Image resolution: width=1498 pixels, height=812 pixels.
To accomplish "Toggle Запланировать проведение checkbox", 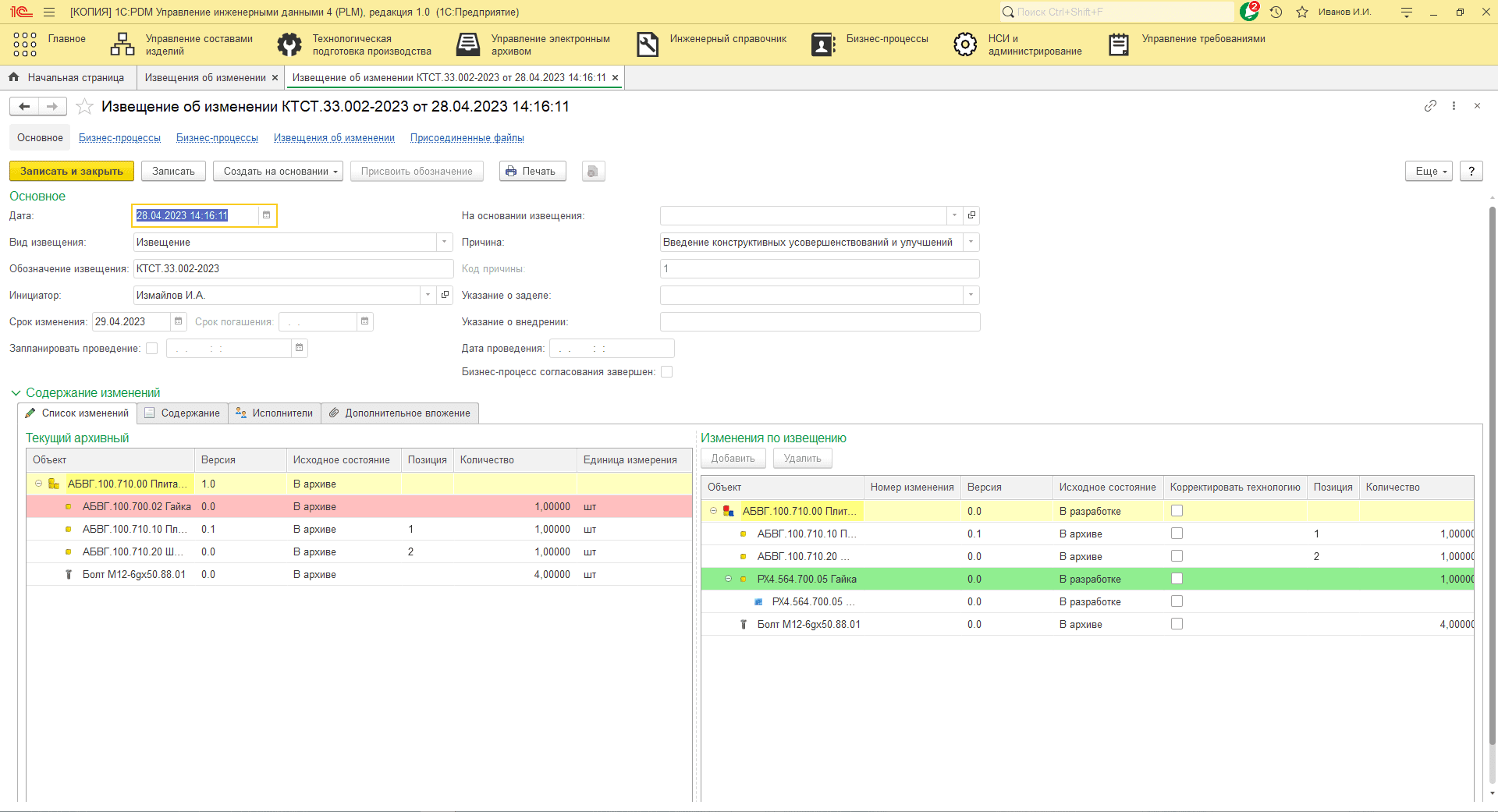I will 151,348.
